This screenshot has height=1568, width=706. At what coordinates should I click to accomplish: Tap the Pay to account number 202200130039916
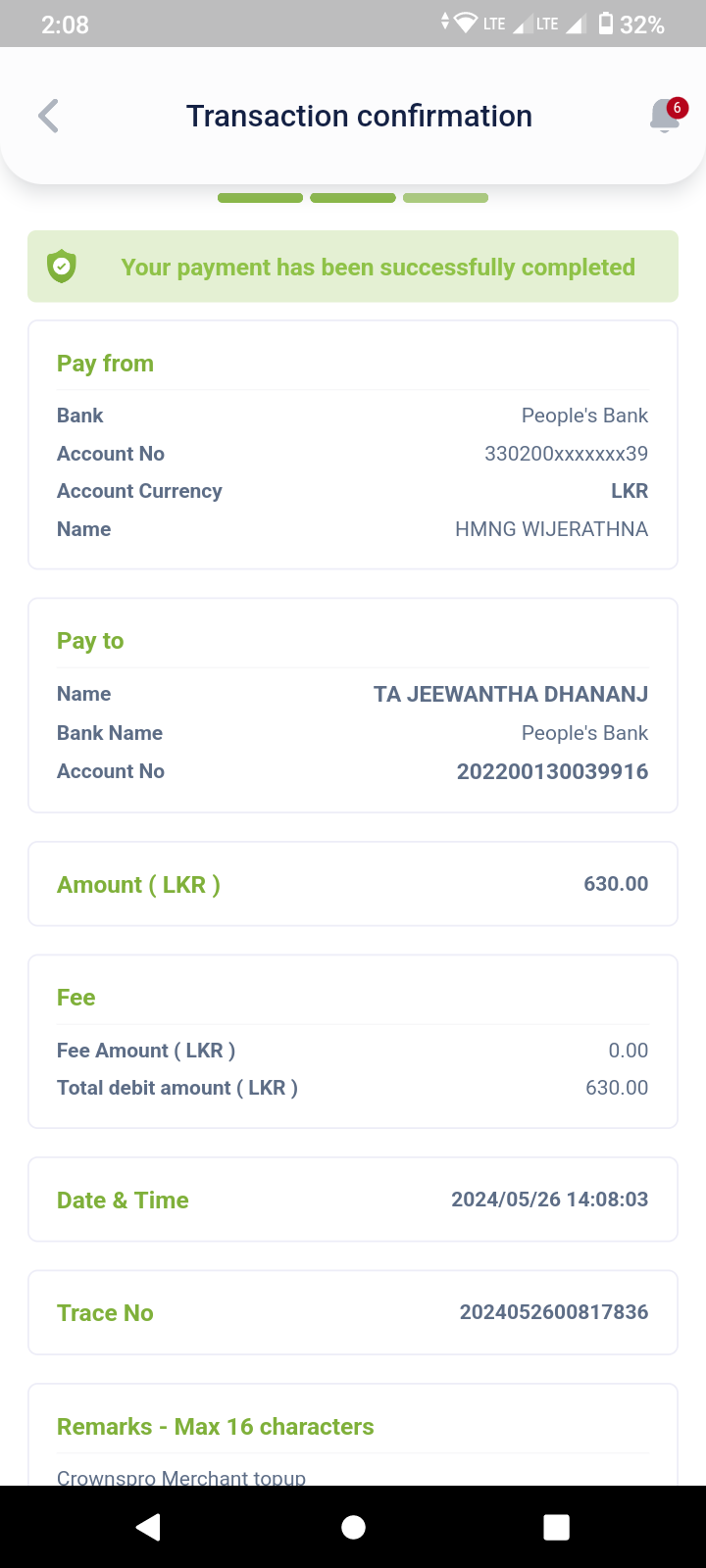(x=552, y=771)
